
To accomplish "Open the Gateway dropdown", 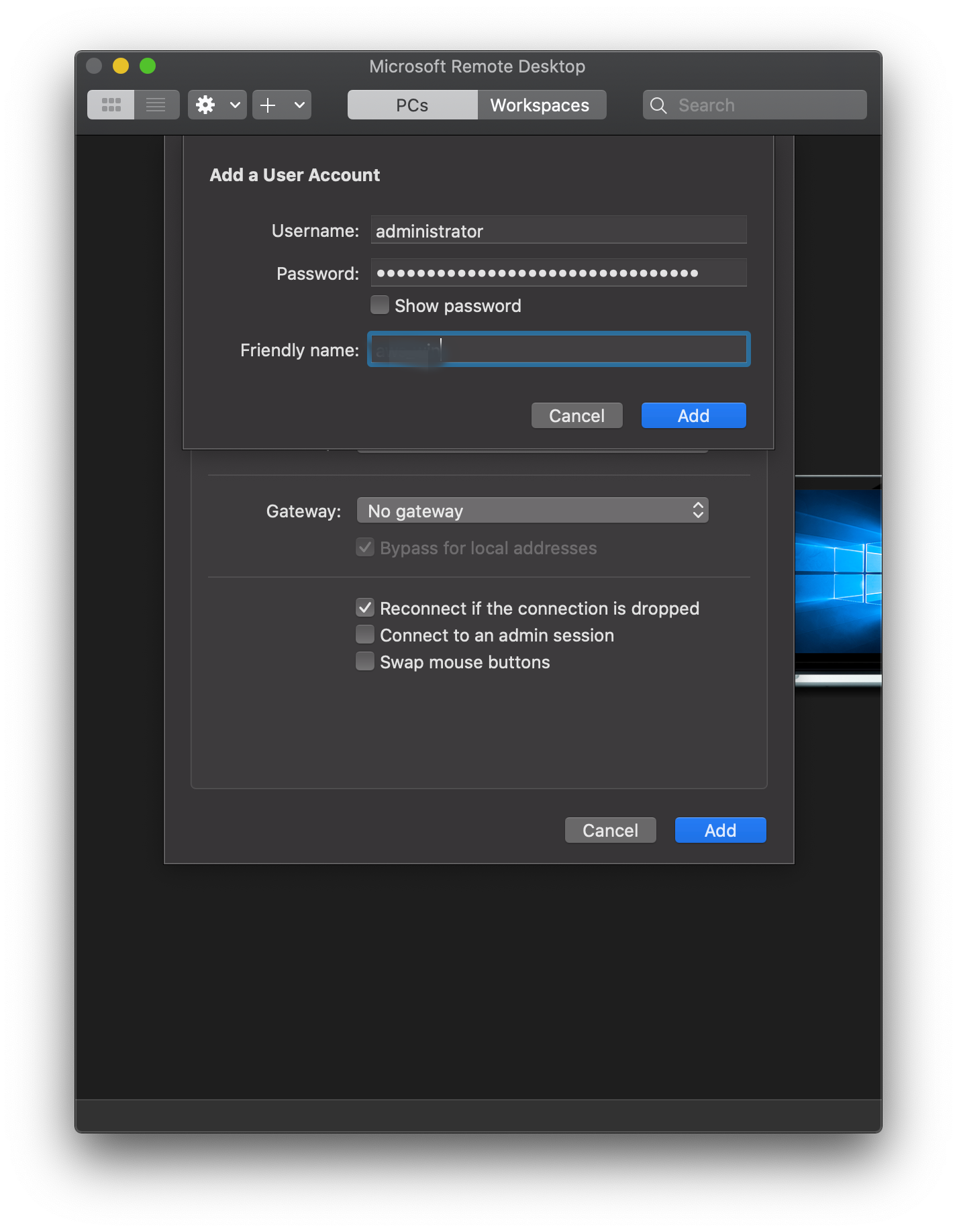I will (533, 511).
